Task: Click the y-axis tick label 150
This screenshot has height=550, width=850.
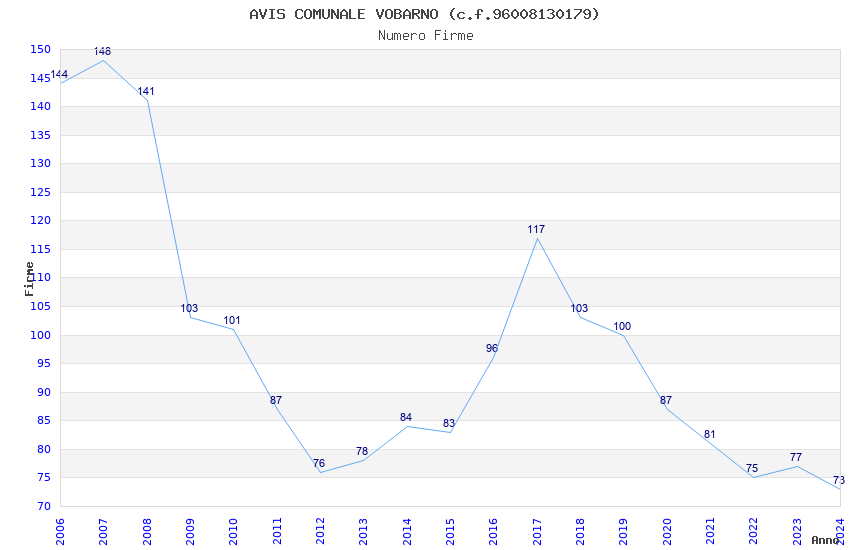Action: coord(41,49)
